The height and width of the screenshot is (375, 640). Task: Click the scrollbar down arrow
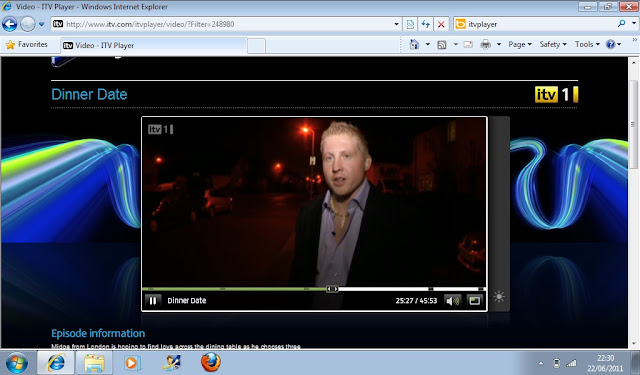coord(633,344)
